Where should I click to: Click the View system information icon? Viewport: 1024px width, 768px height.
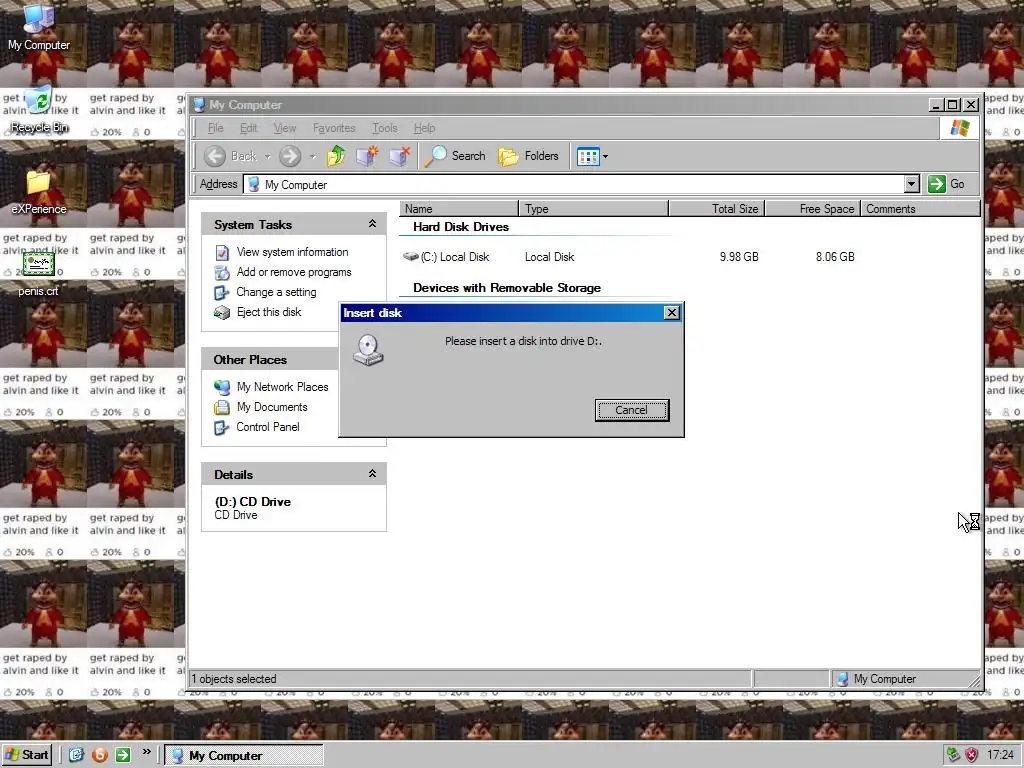pos(222,253)
